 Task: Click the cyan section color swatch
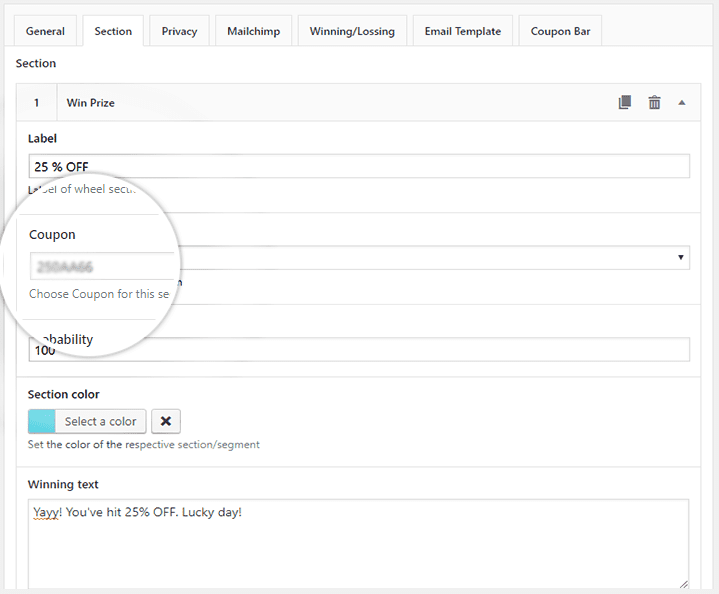[42, 421]
